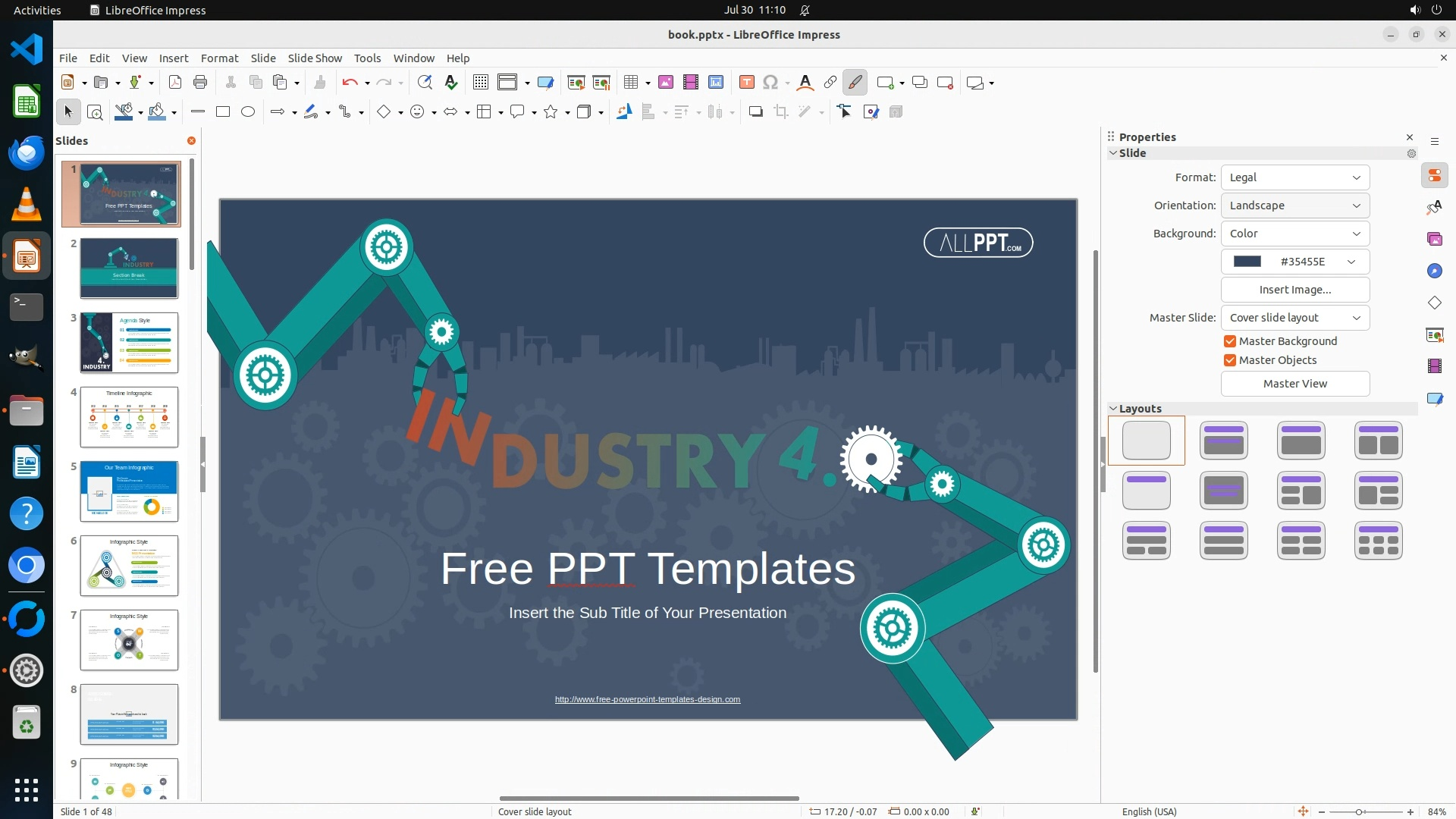The width and height of the screenshot is (1456, 819).
Task: Click the Master View button
Action: pyautogui.click(x=1294, y=384)
